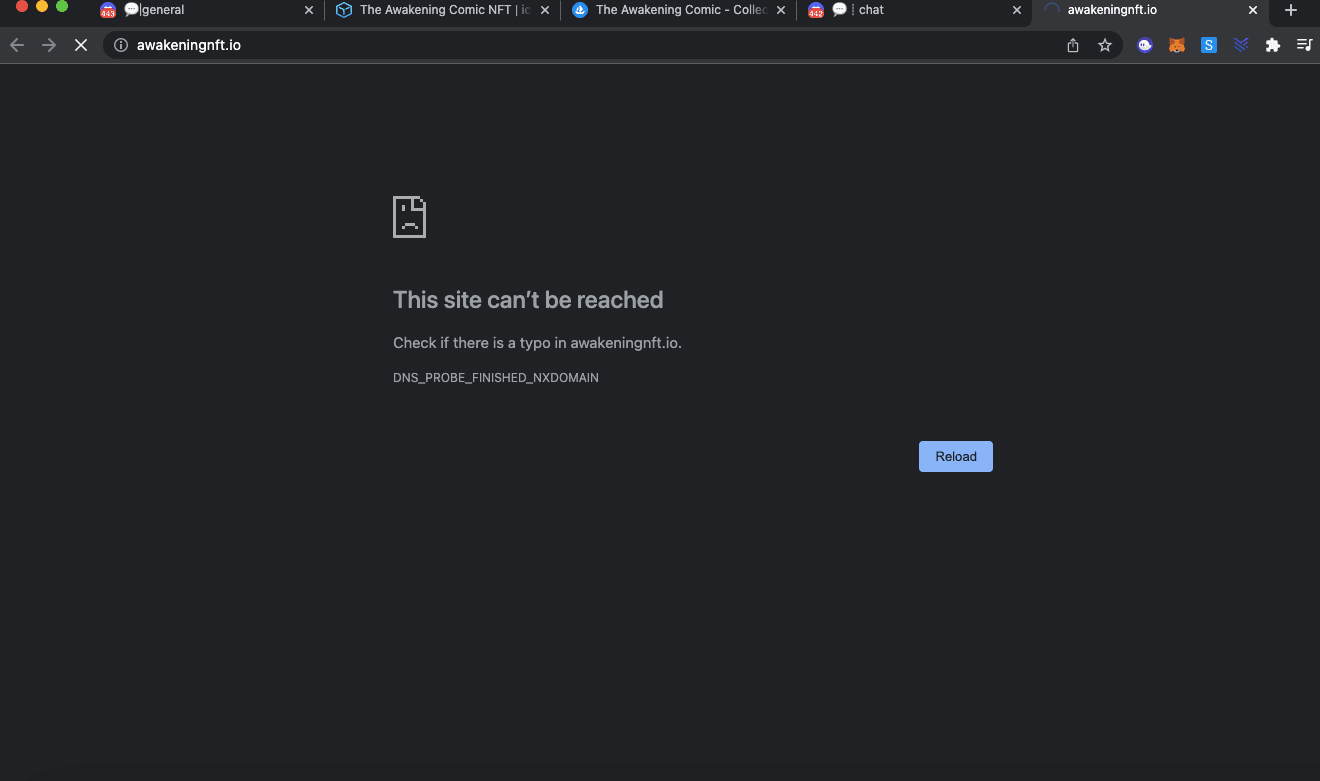
Task: Go back to the previous page
Action: click(x=17, y=45)
